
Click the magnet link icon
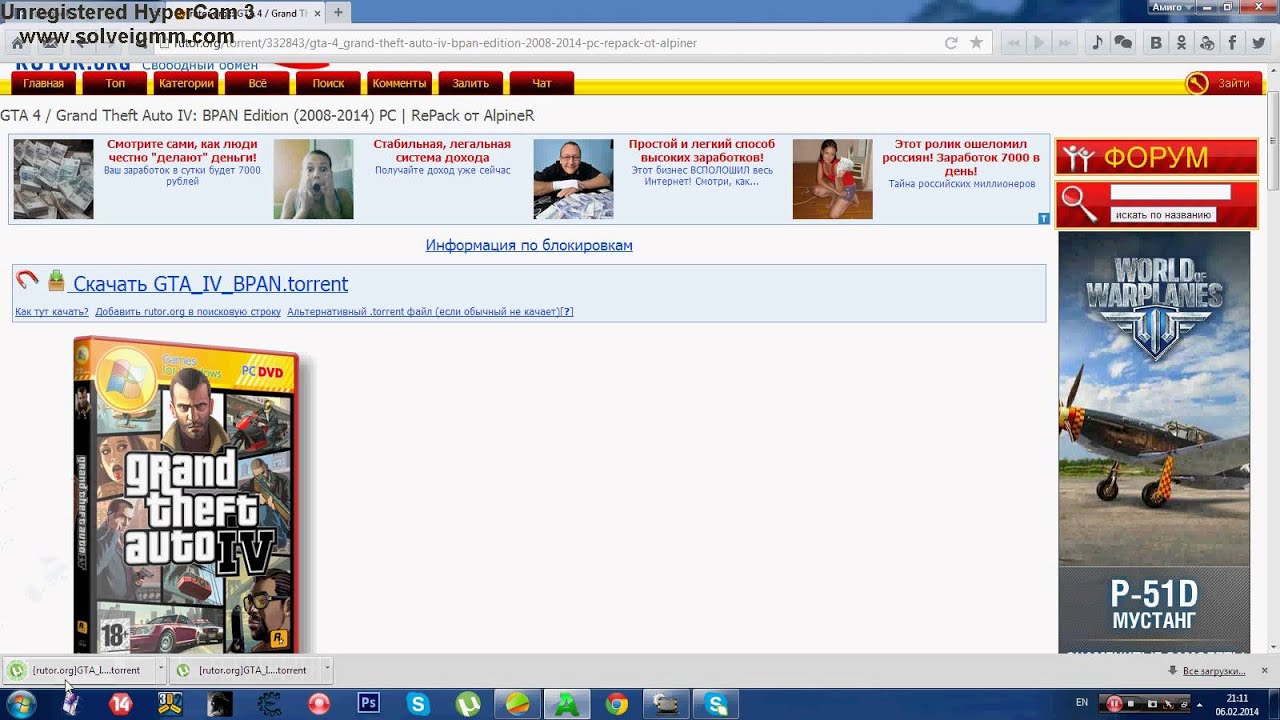tap(27, 281)
